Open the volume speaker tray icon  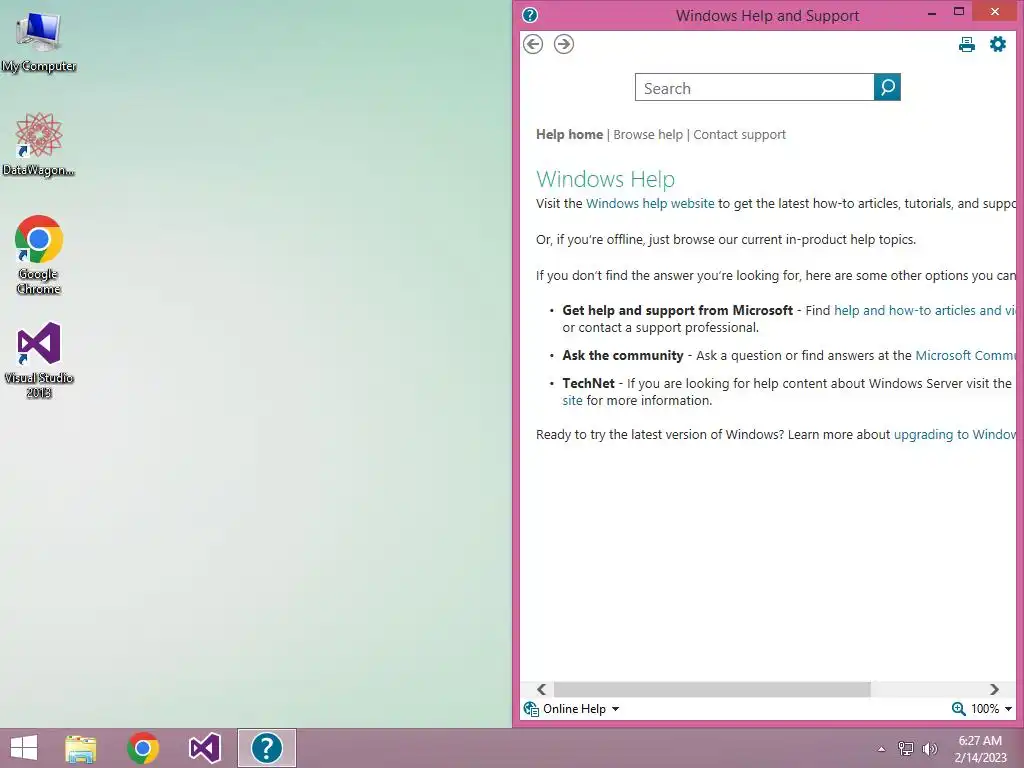[929, 748]
